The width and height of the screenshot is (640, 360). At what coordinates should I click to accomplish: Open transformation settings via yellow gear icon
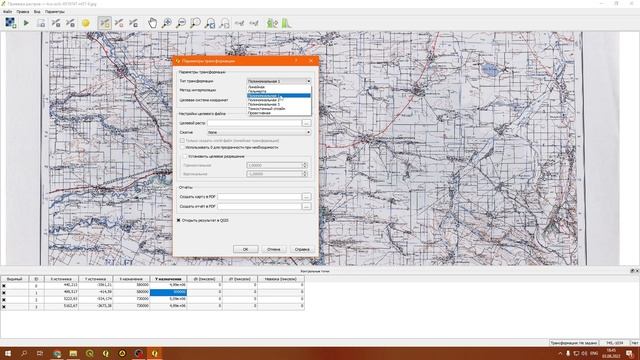[85, 23]
